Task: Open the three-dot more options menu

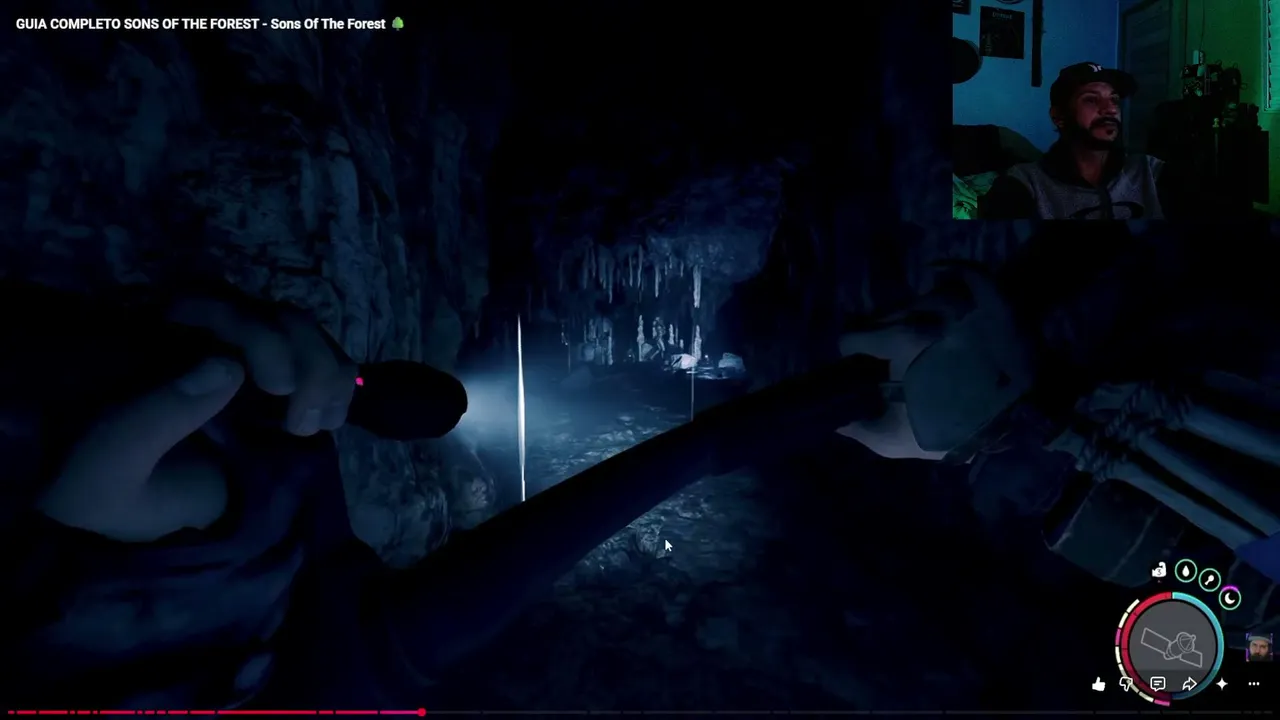Action: tap(1254, 684)
